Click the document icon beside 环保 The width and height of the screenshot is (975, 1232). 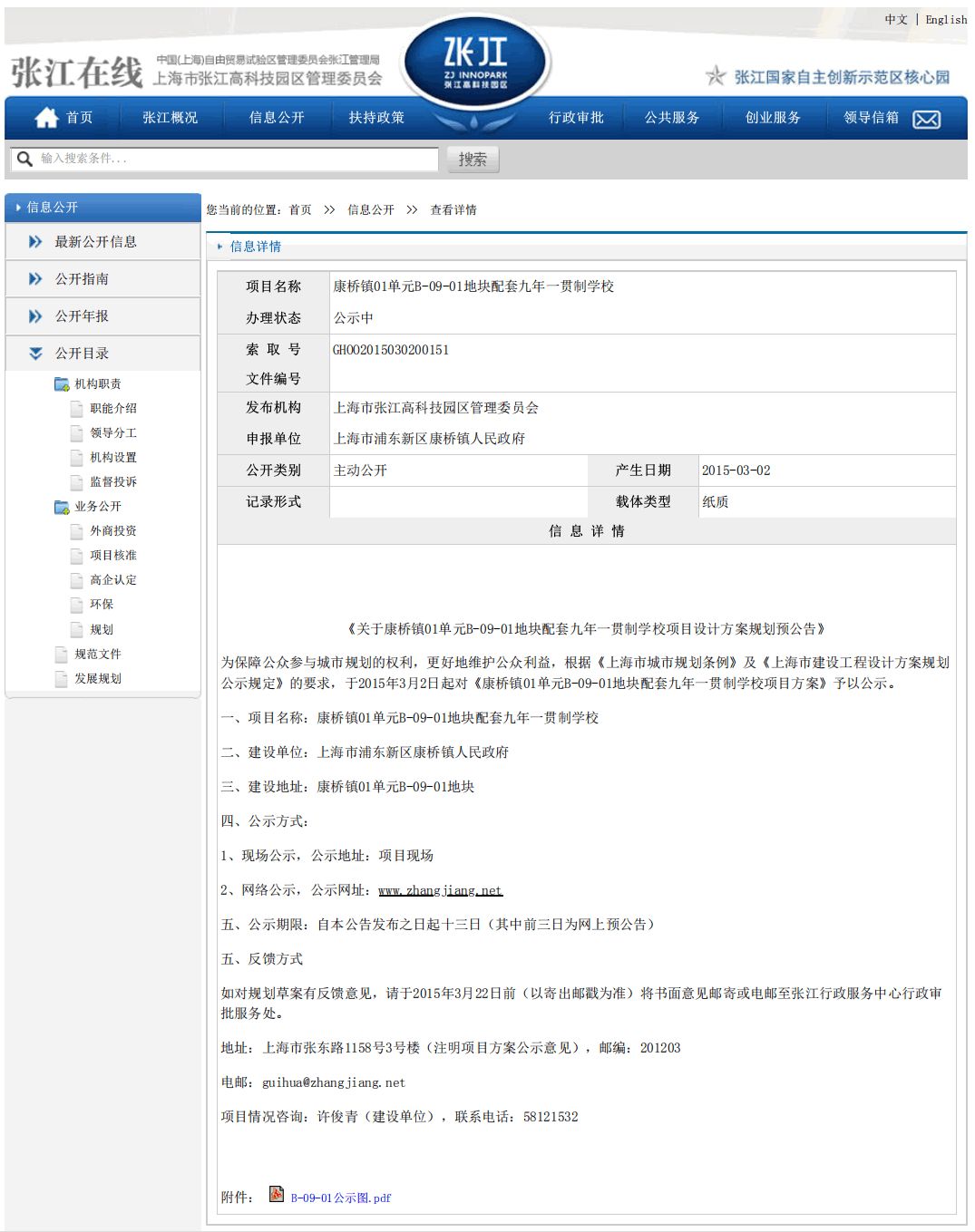pyautogui.click(x=77, y=605)
